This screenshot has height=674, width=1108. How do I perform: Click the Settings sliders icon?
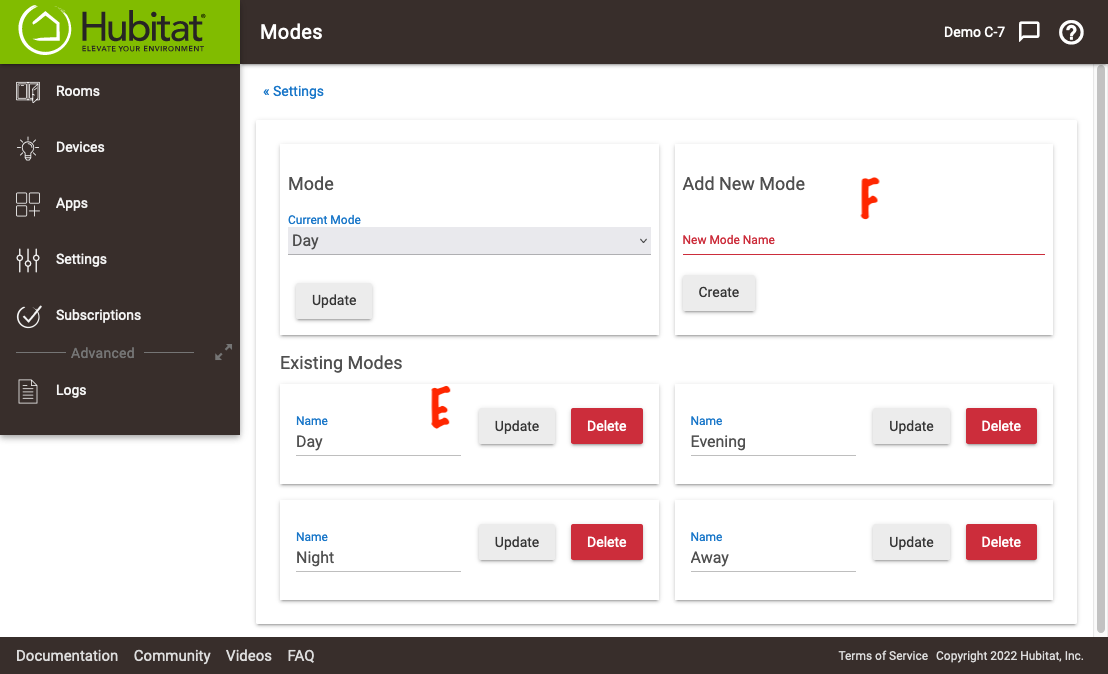[x=28, y=260]
